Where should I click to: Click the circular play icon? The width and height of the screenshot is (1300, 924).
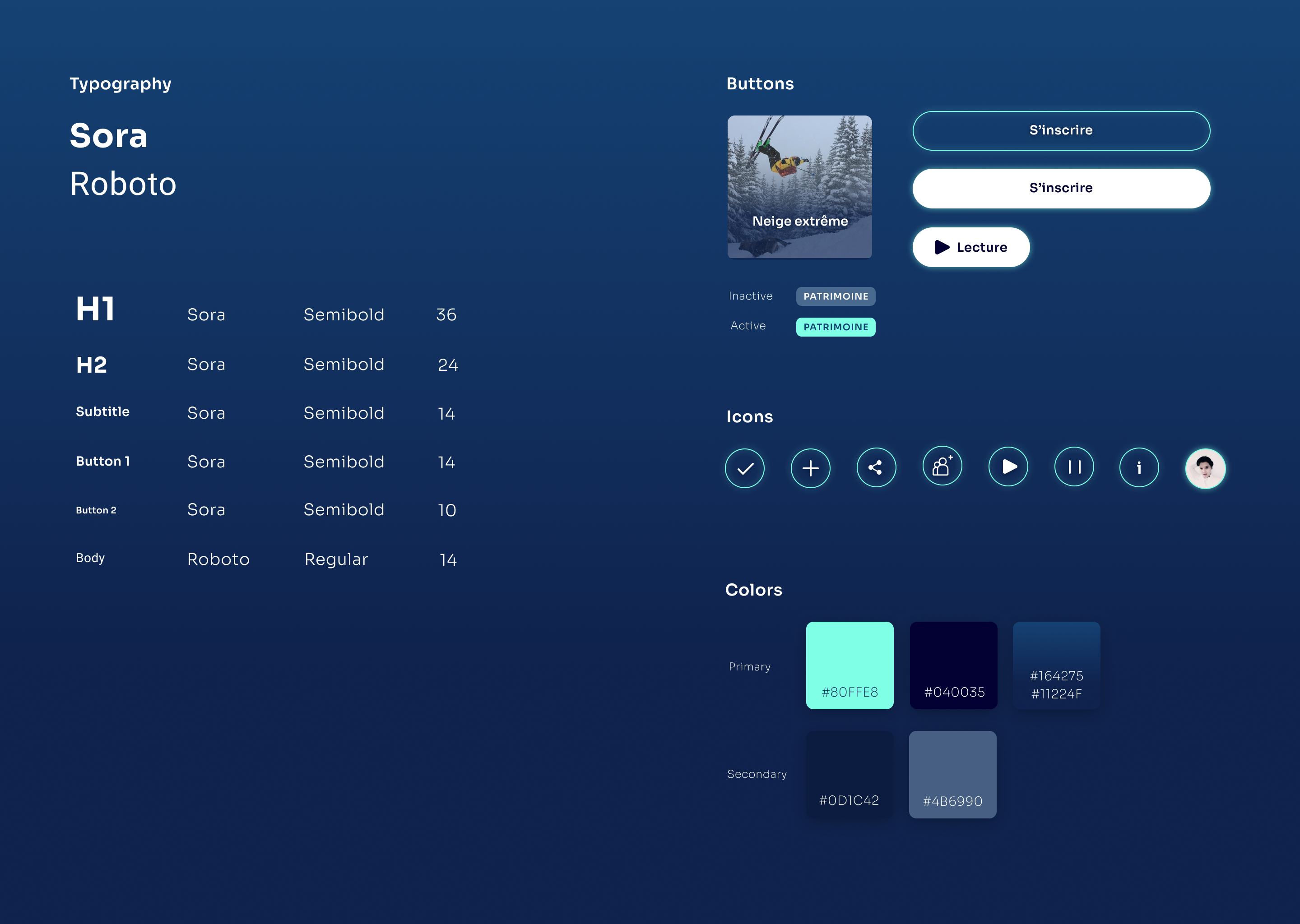pos(1008,467)
